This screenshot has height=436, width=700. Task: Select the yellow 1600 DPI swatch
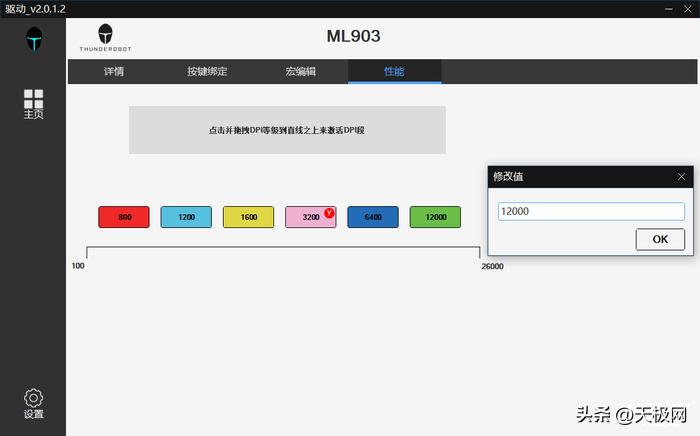[x=248, y=217]
